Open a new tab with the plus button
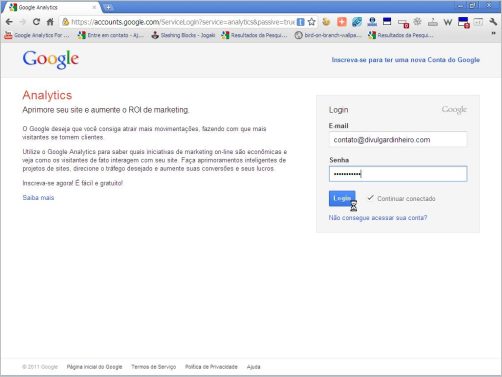 point(109,7)
